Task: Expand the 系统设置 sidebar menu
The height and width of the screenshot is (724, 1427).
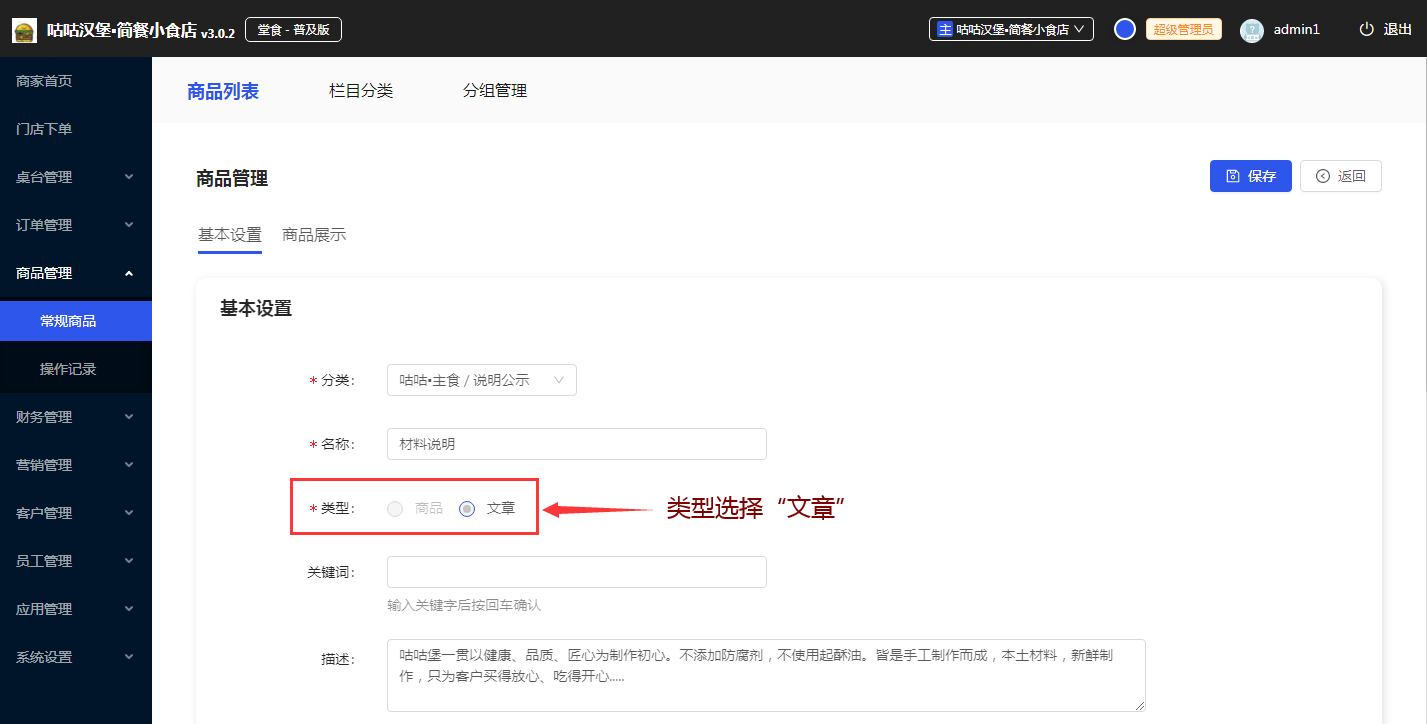Action: coord(76,657)
